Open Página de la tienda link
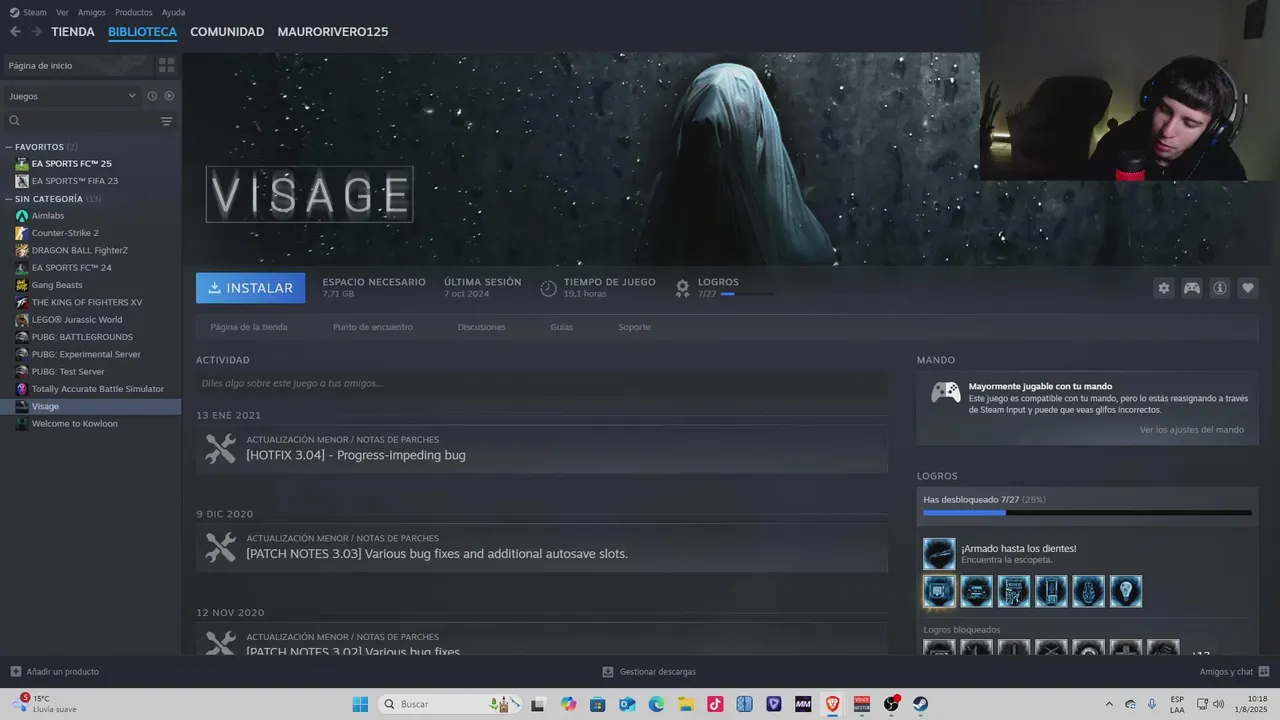This screenshot has height=720, width=1280. click(249, 327)
